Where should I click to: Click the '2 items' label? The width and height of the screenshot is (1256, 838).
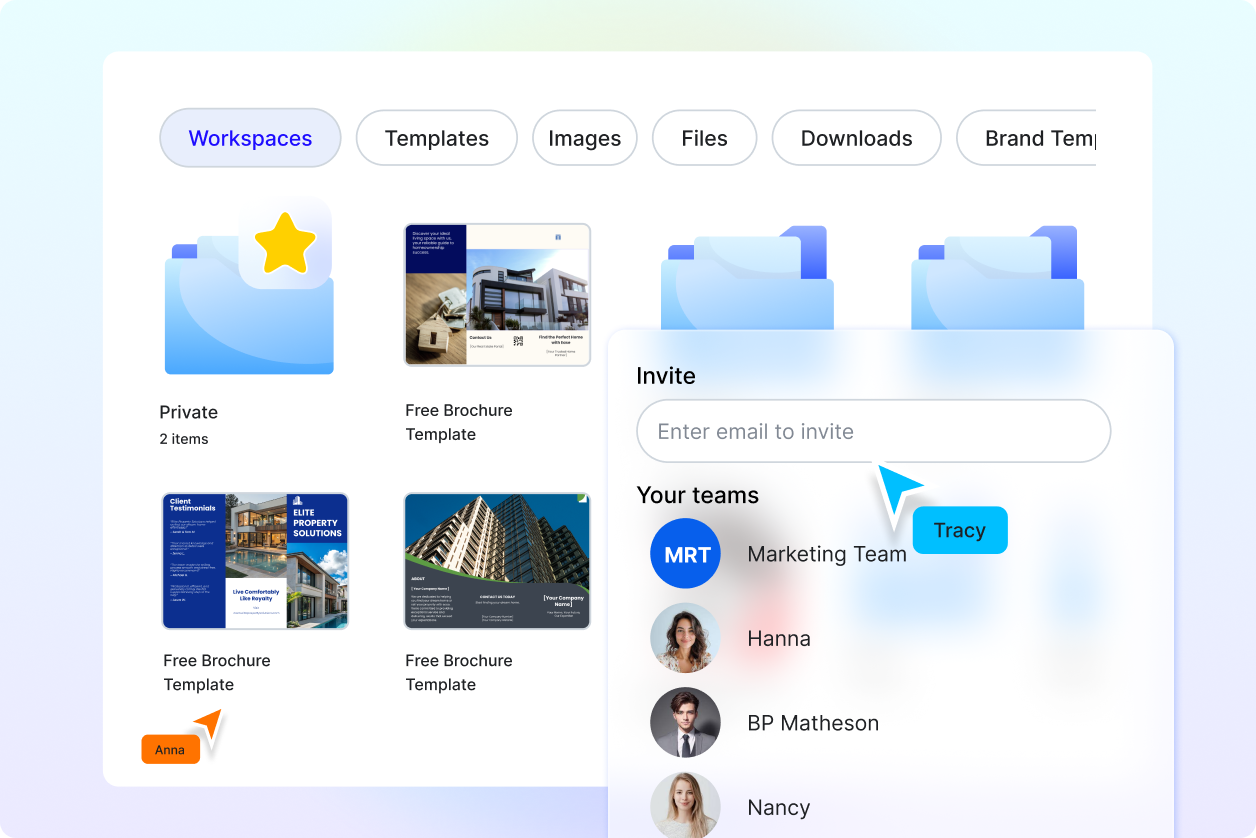184,439
